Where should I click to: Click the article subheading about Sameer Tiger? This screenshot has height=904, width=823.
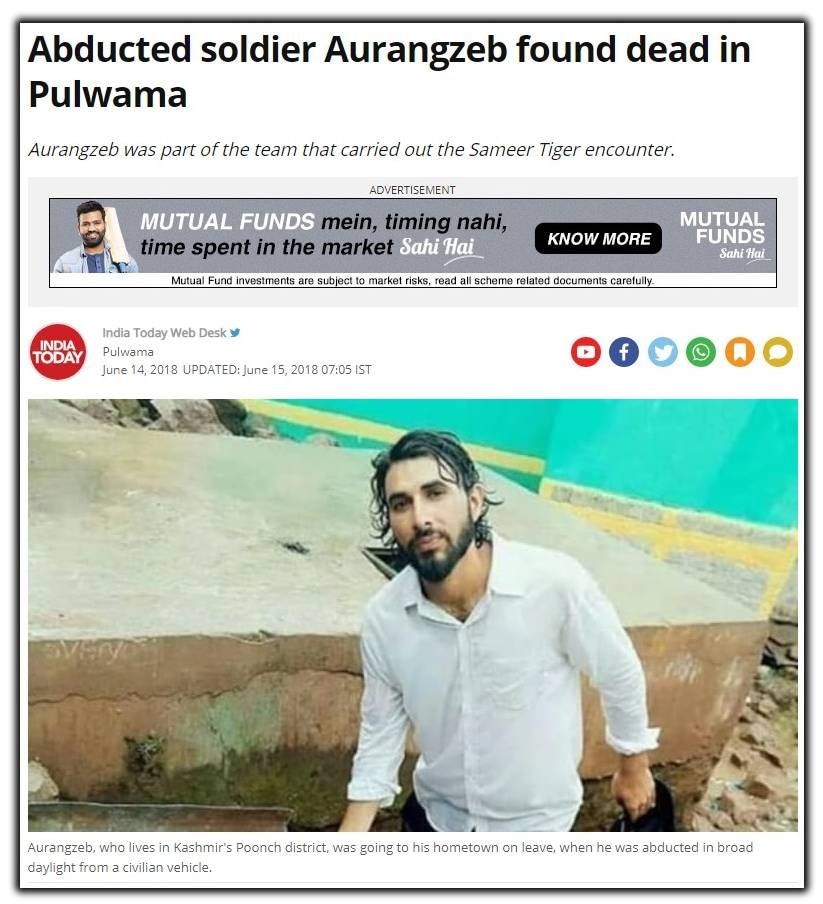pyautogui.click(x=352, y=150)
